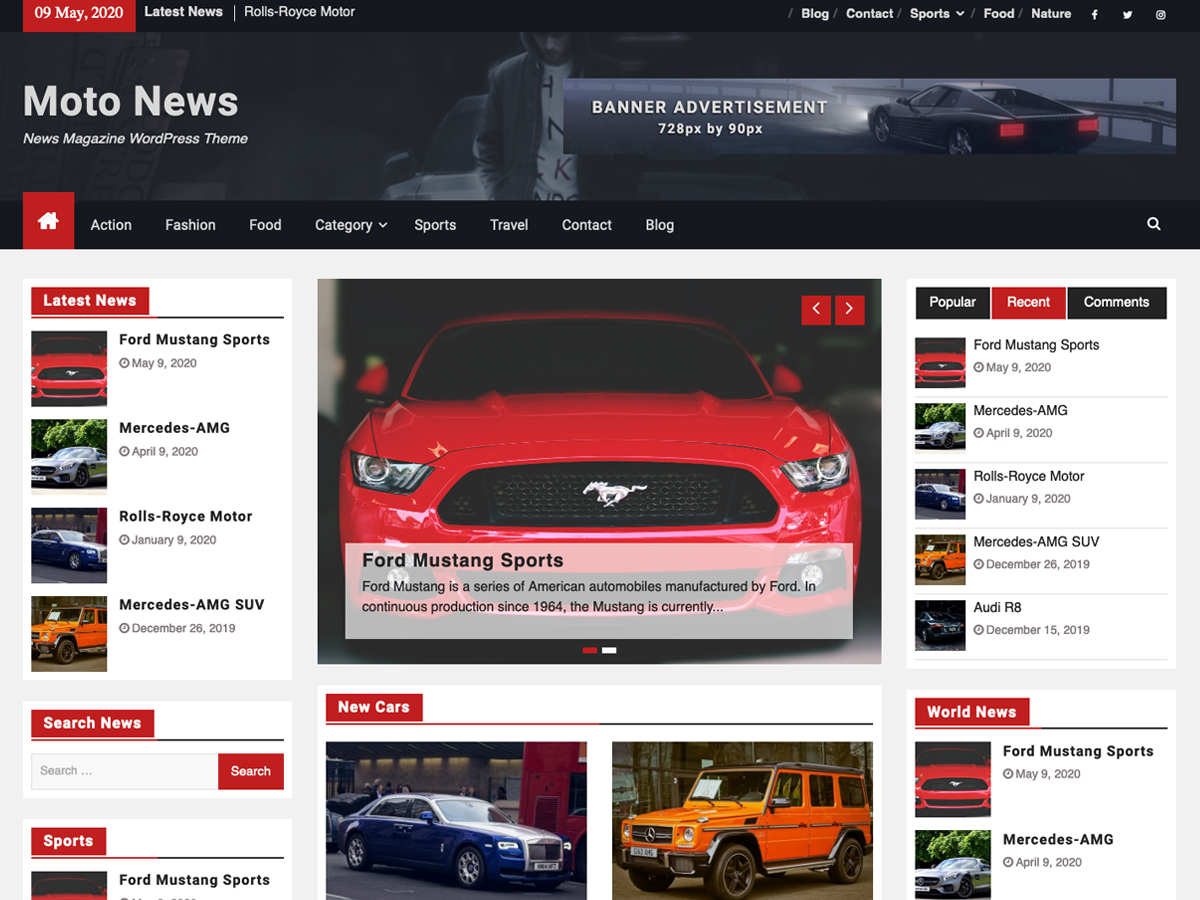Switch to the Popular tab

[953, 302]
